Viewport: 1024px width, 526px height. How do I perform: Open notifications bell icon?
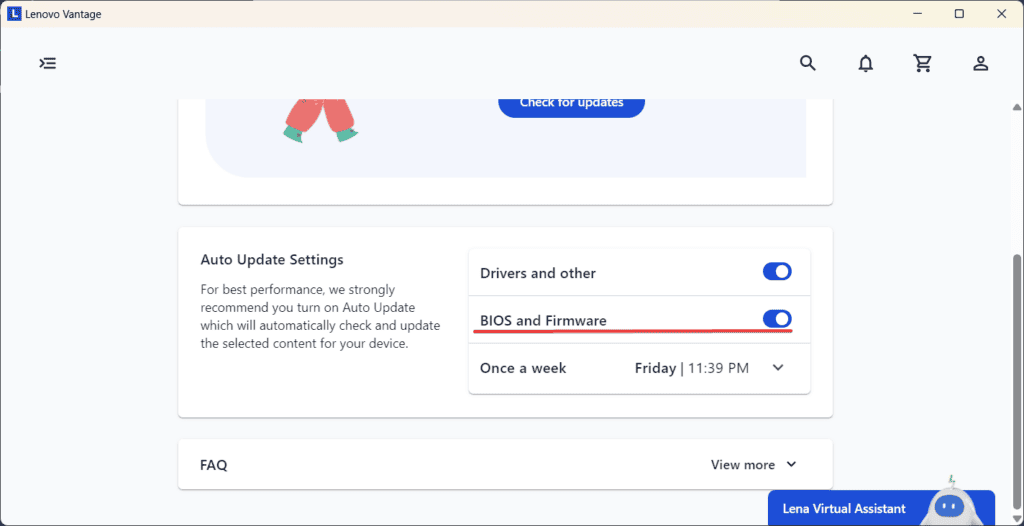pyautogui.click(x=866, y=63)
